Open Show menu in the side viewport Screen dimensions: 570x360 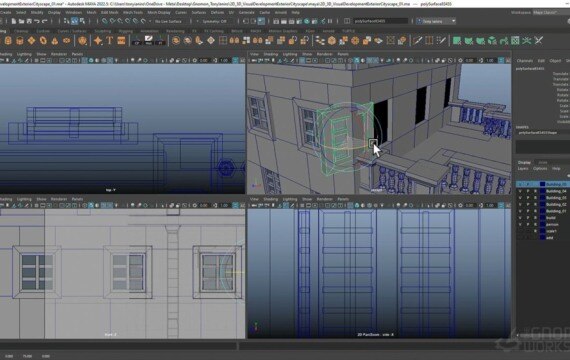click(307, 199)
